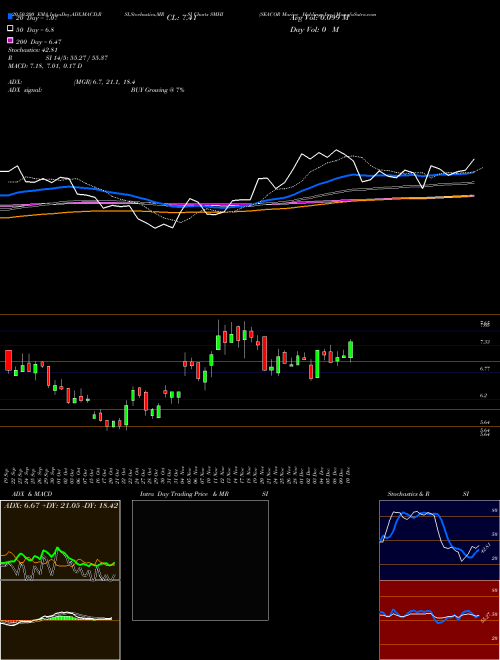Click the '50 Day = 6.8' label

click(x=35, y=30)
